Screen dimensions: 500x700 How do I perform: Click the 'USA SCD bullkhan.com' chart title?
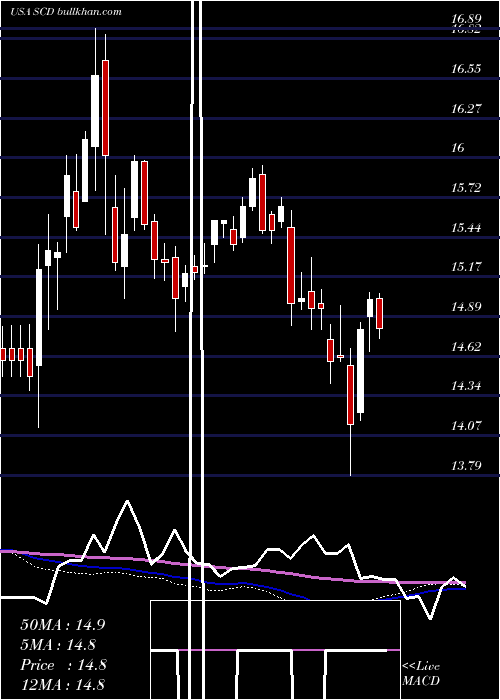point(66,12)
